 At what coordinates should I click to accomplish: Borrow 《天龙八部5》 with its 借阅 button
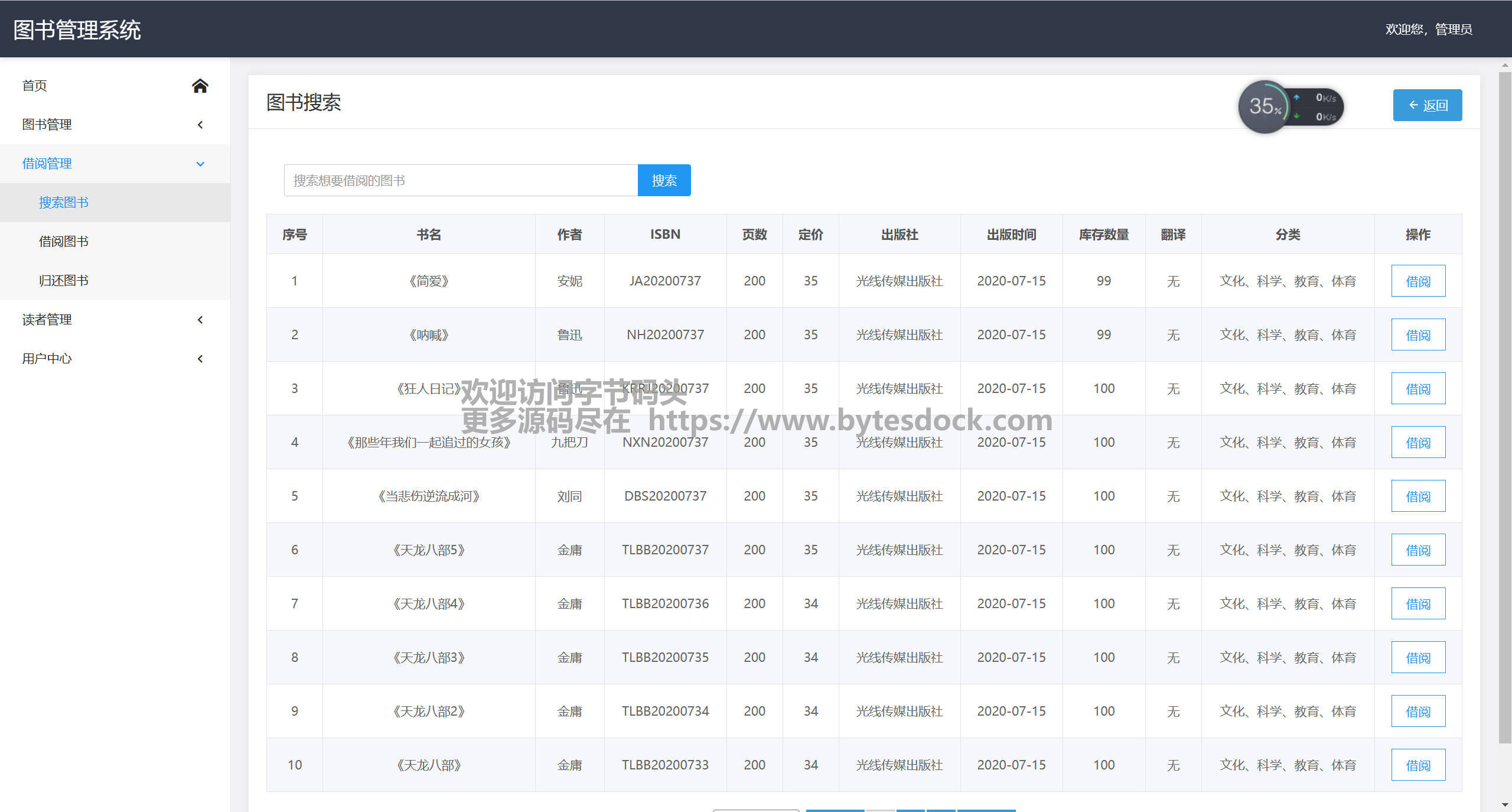[x=1417, y=550]
